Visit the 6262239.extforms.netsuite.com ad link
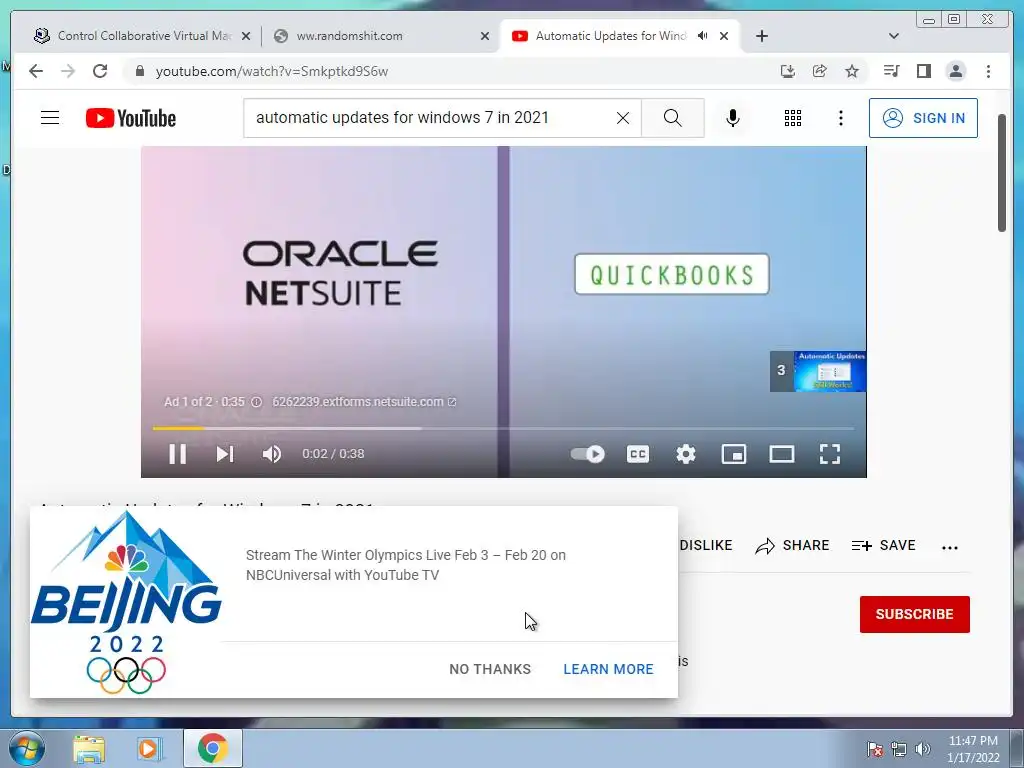1024x768 pixels. click(364, 402)
